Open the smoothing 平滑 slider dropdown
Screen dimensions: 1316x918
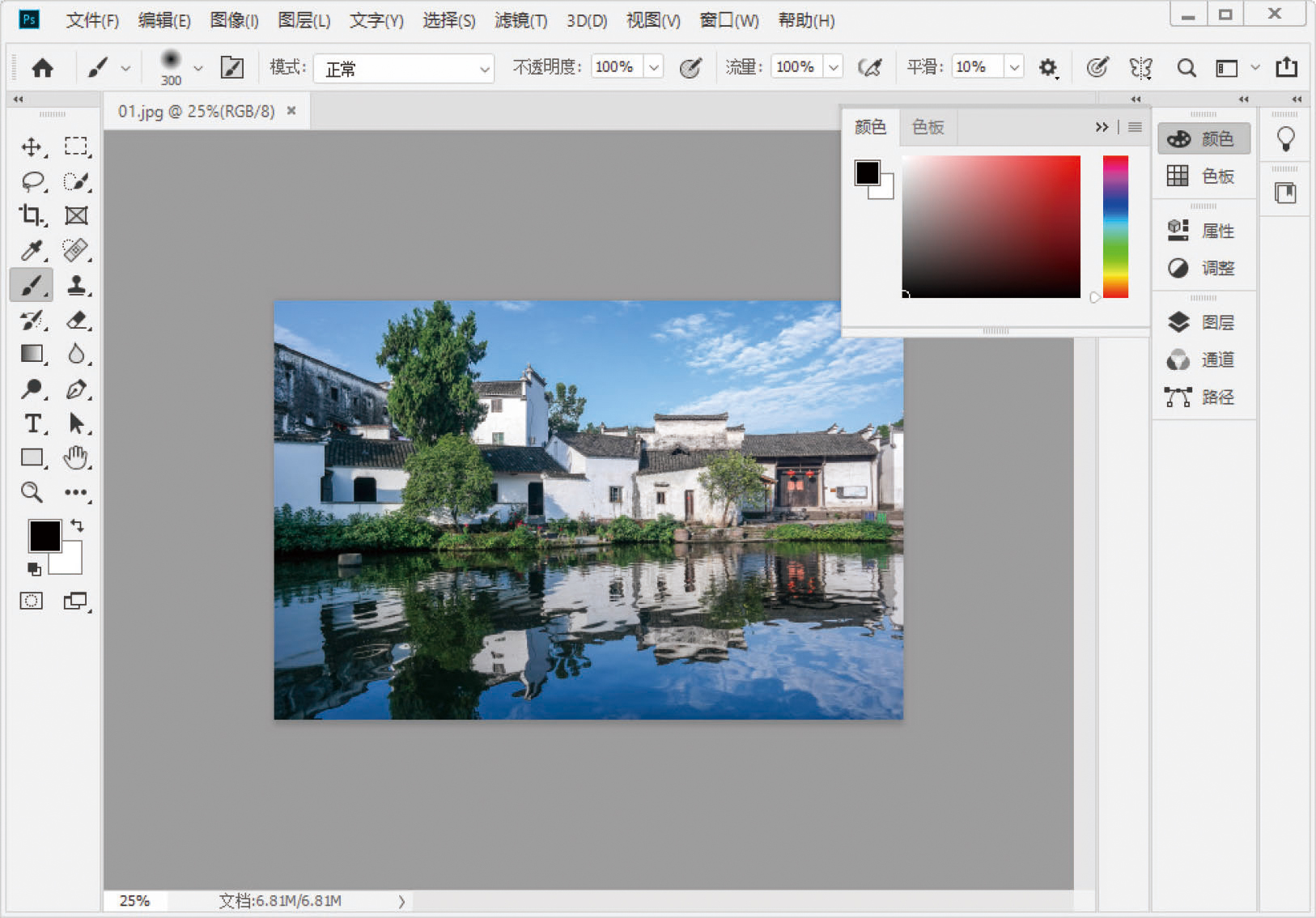1013,67
